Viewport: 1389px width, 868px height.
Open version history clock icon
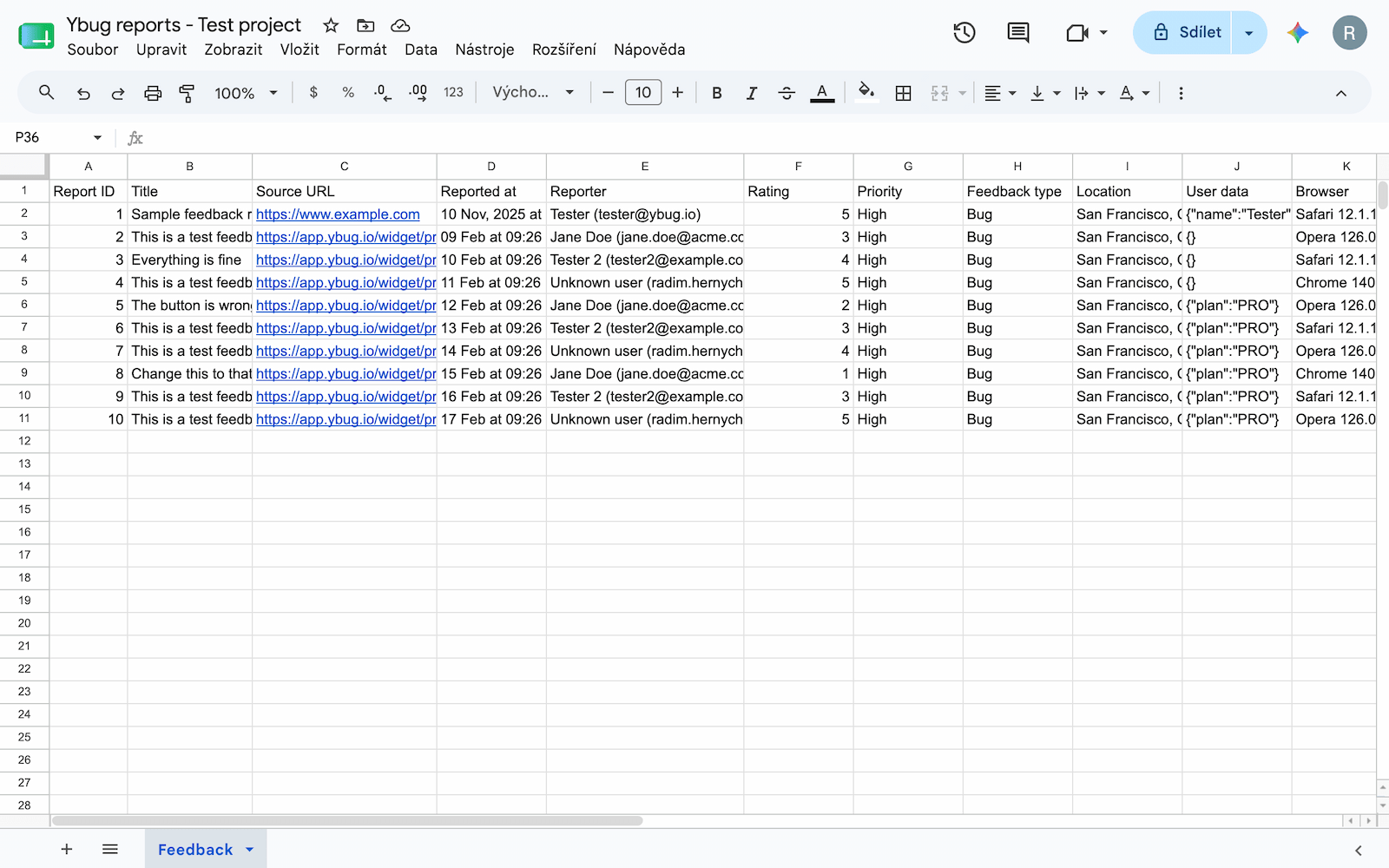964,33
